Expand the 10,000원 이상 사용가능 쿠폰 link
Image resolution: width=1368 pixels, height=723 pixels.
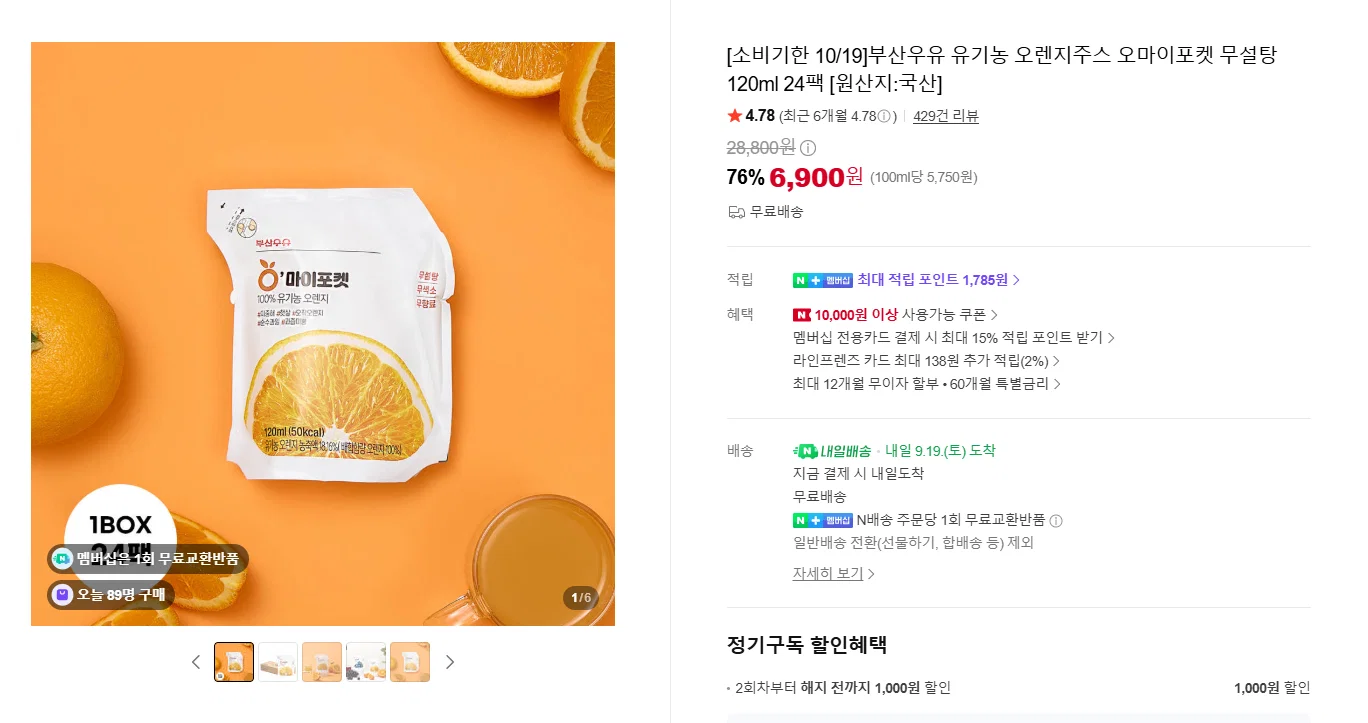pyautogui.click(x=895, y=315)
